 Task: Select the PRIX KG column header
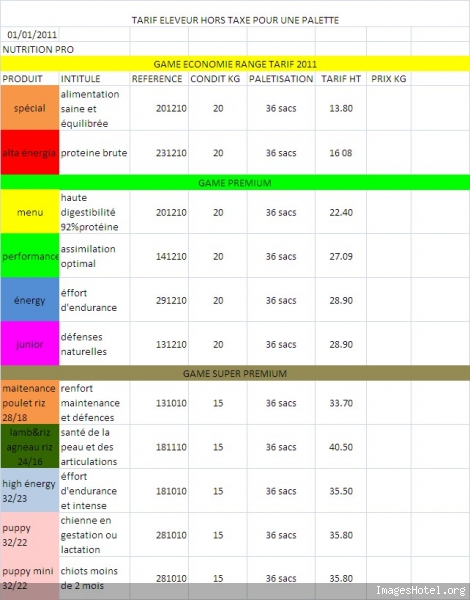388,79
